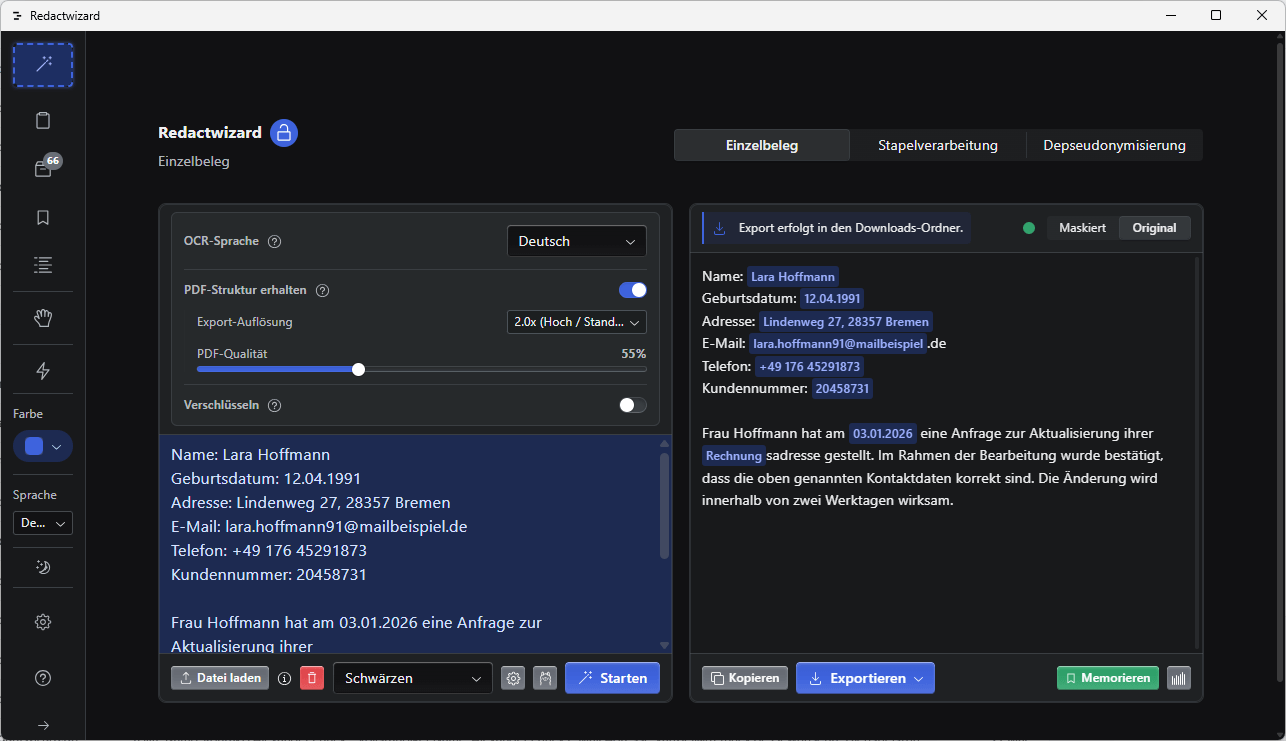Open help with the sidebar question mark
This screenshot has width=1286, height=741.
click(x=43, y=678)
